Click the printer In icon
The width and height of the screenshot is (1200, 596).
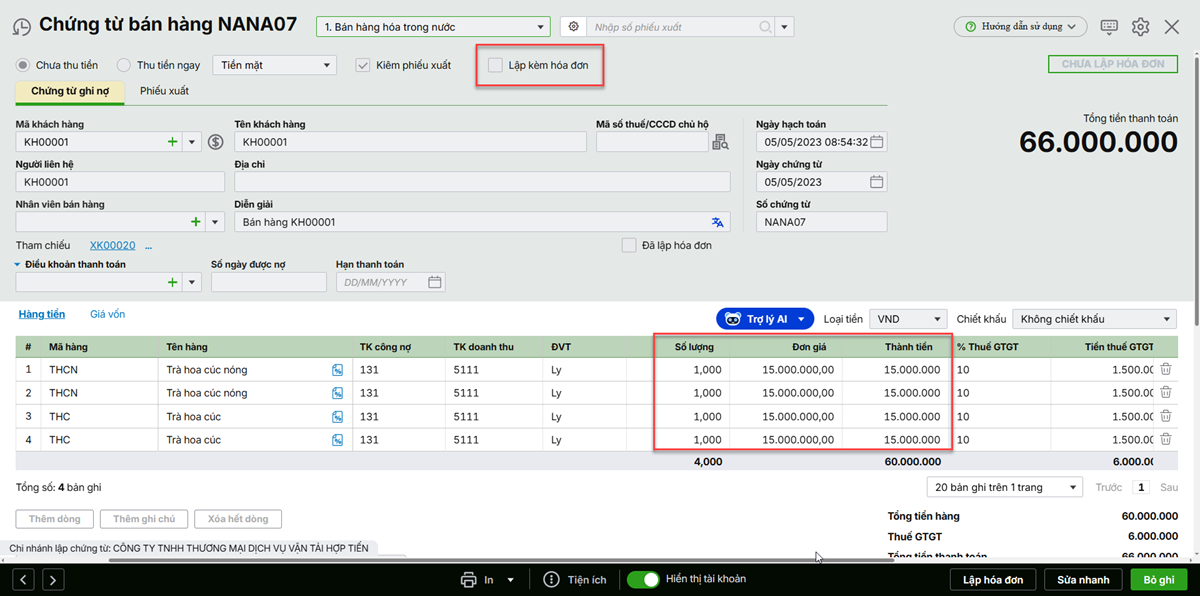(468, 580)
